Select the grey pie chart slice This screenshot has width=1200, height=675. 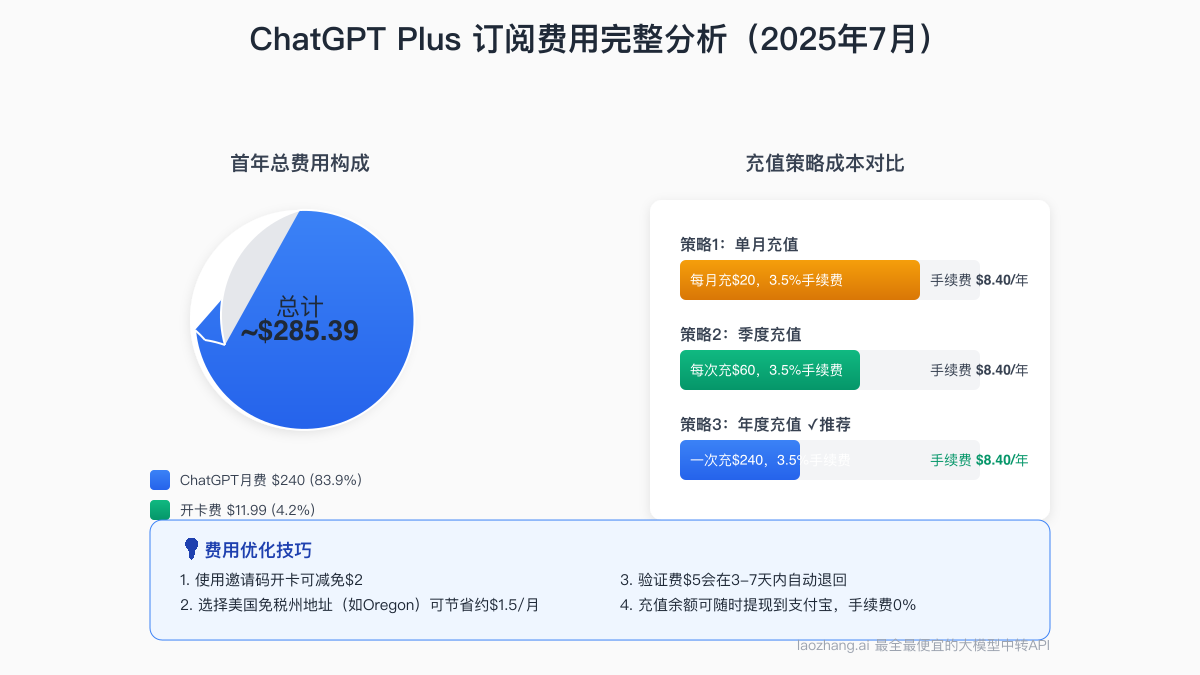click(250, 270)
